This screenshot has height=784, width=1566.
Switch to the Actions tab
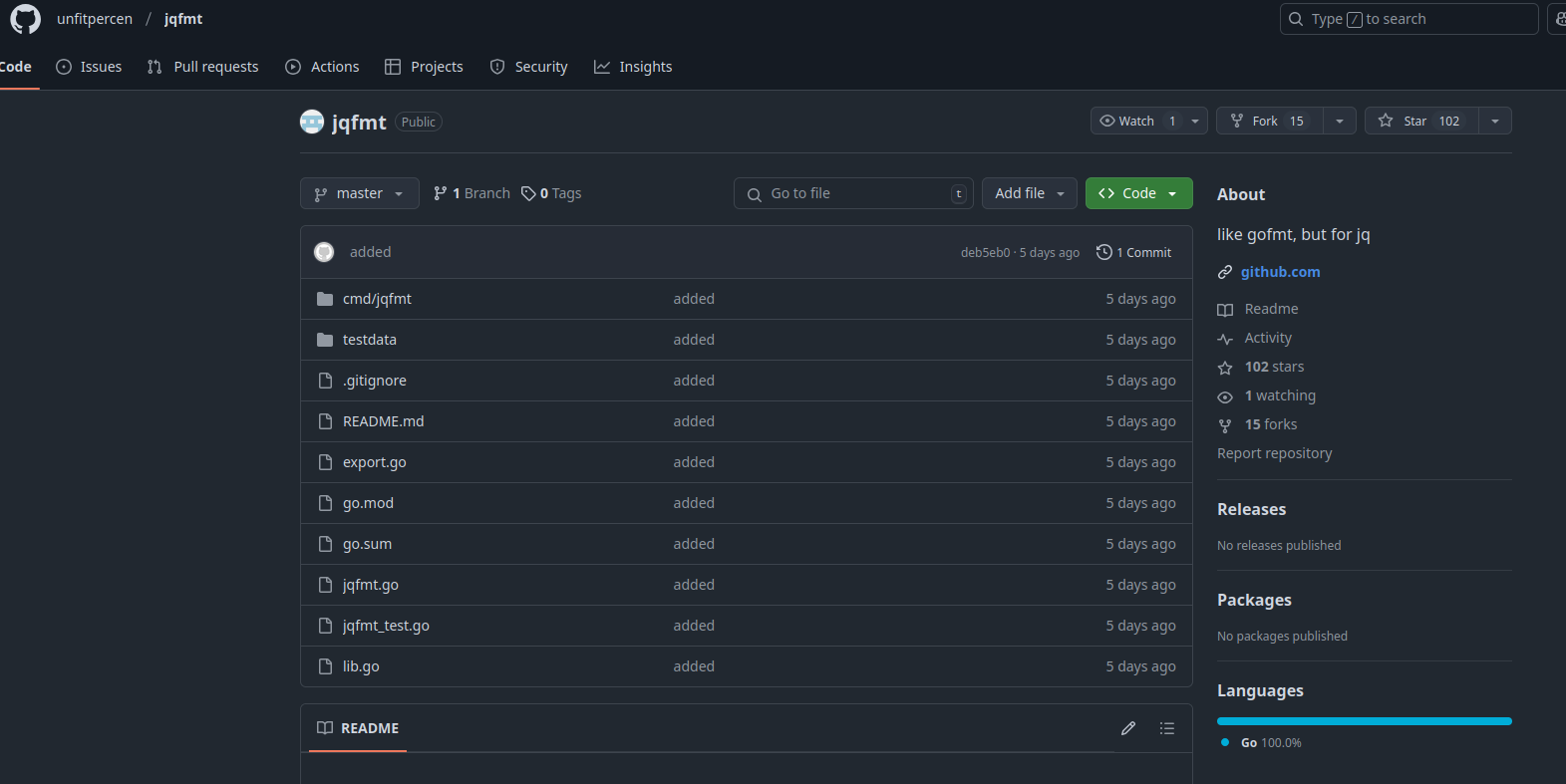click(x=322, y=67)
